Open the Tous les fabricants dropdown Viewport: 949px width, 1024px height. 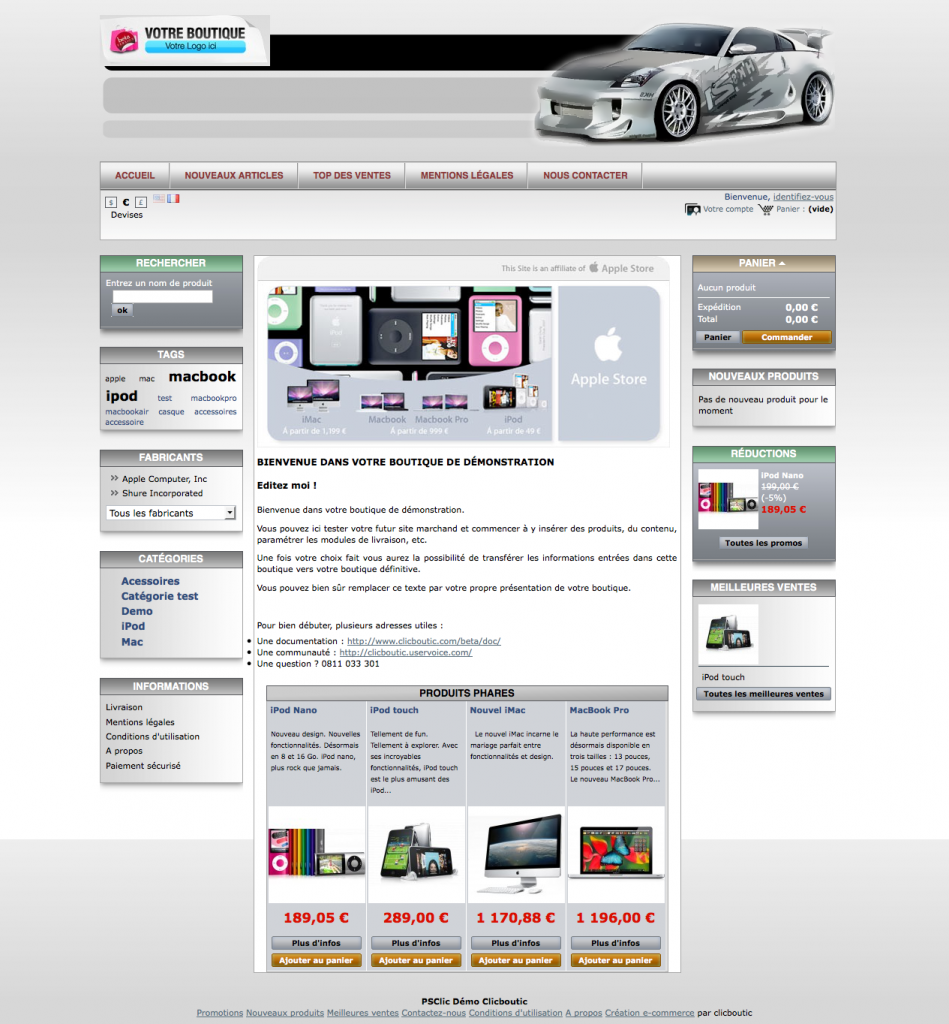(x=170, y=513)
